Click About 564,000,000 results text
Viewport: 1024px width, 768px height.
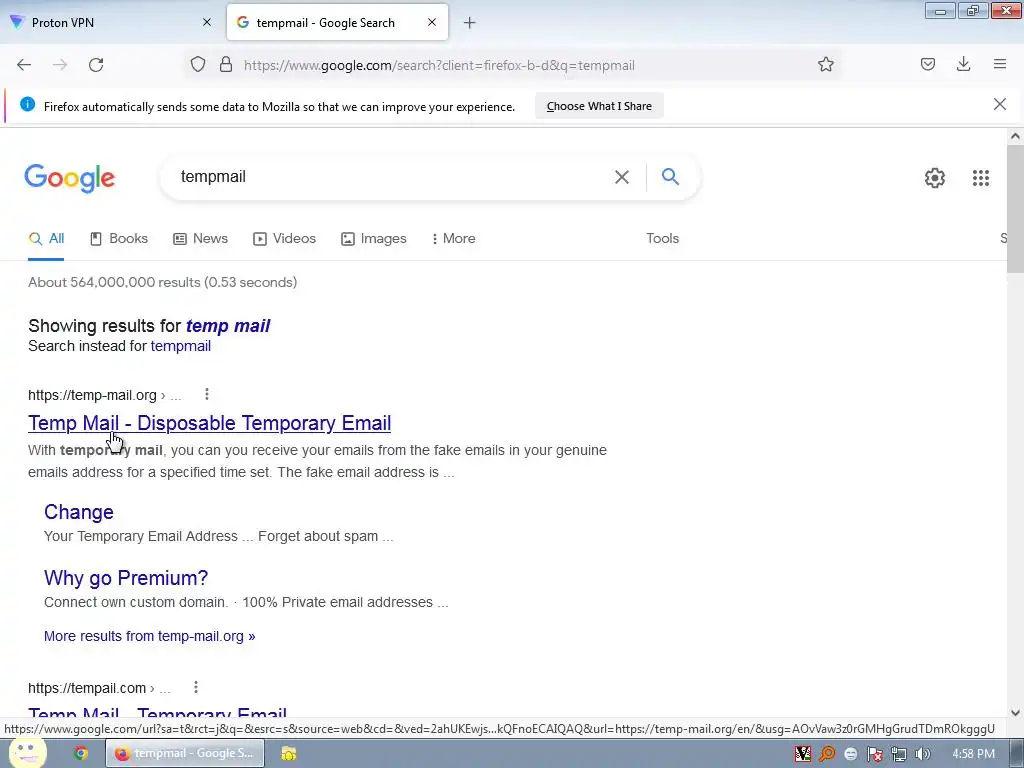tap(163, 282)
